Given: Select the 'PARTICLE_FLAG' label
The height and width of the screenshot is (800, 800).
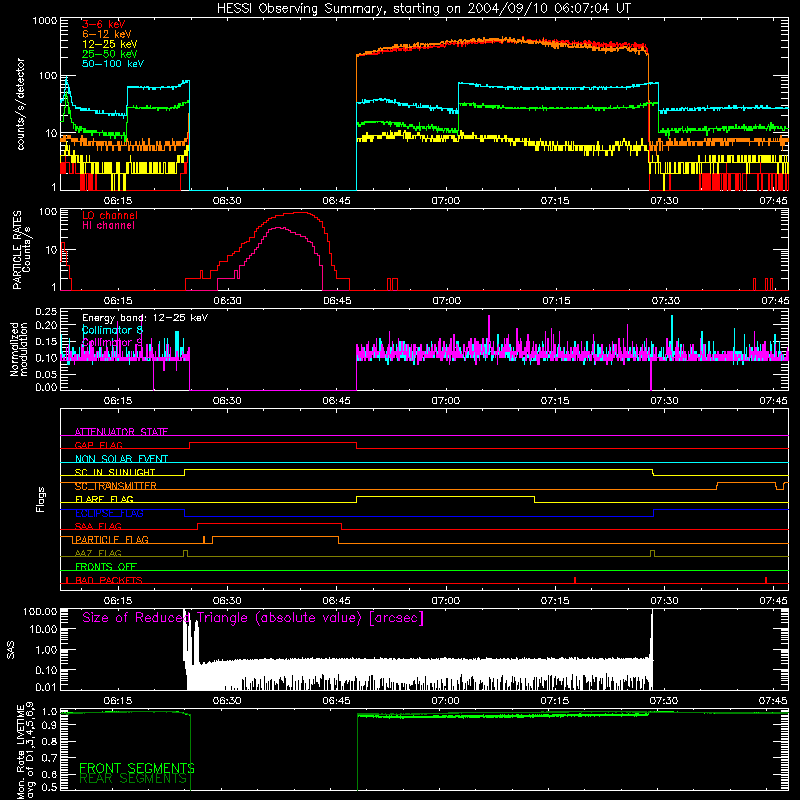Looking at the screenshot, I should pyautogui.click(x=112, y=540).
